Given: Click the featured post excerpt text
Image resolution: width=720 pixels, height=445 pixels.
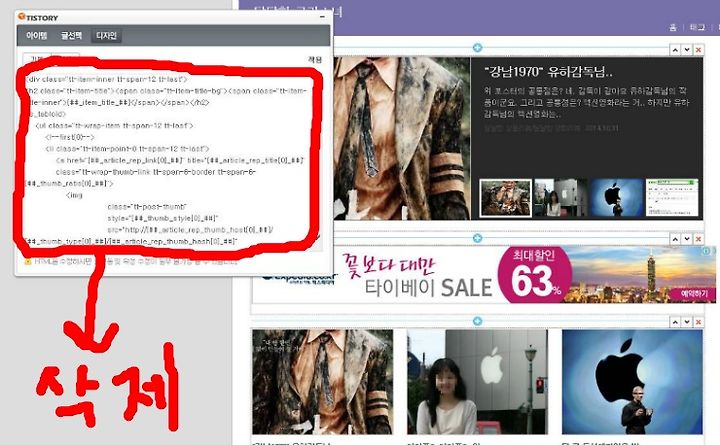Looking at the screenshot, I should (x=586, y=102).
